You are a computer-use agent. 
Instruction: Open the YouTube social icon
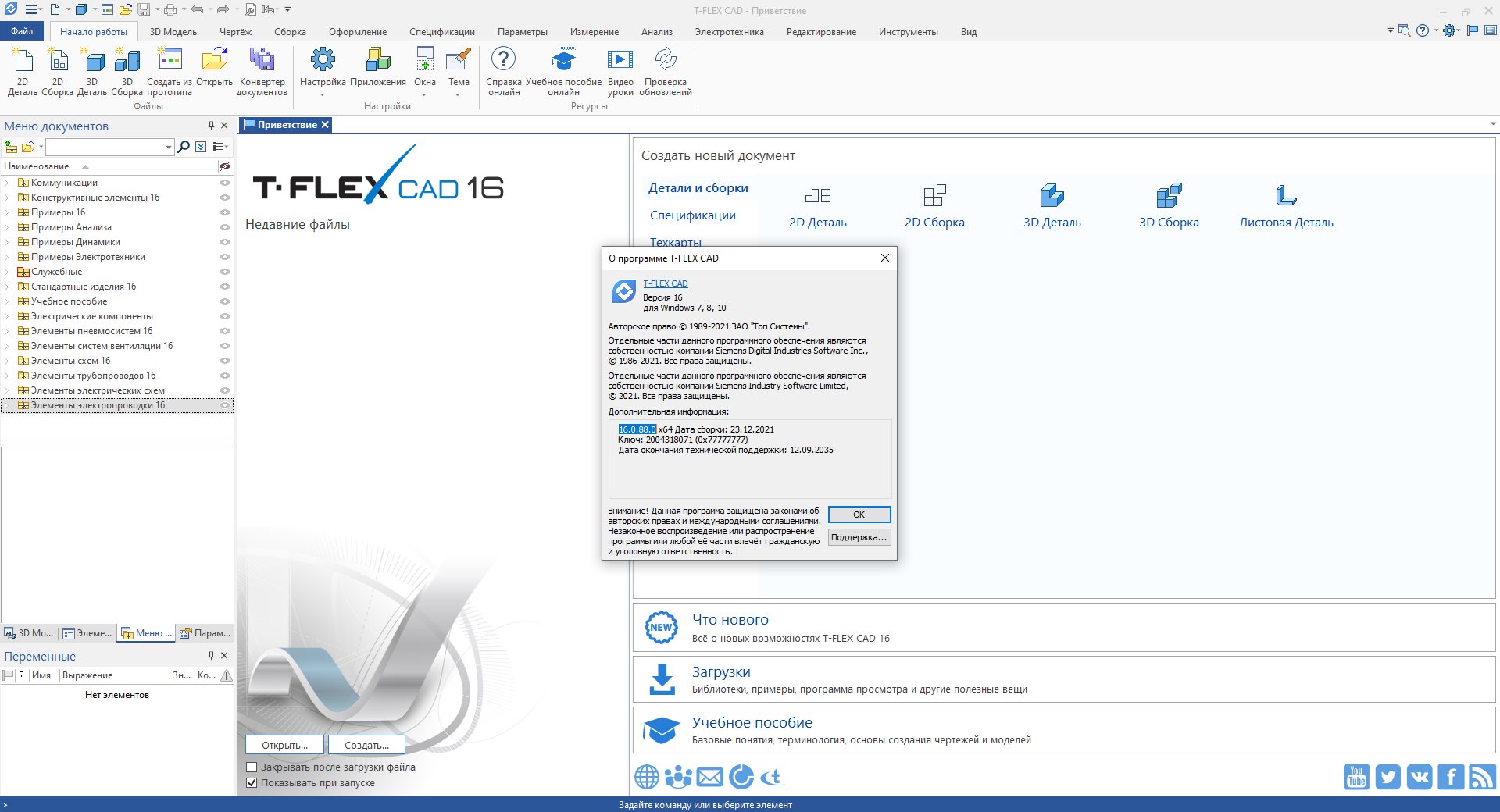(1356, 777)
